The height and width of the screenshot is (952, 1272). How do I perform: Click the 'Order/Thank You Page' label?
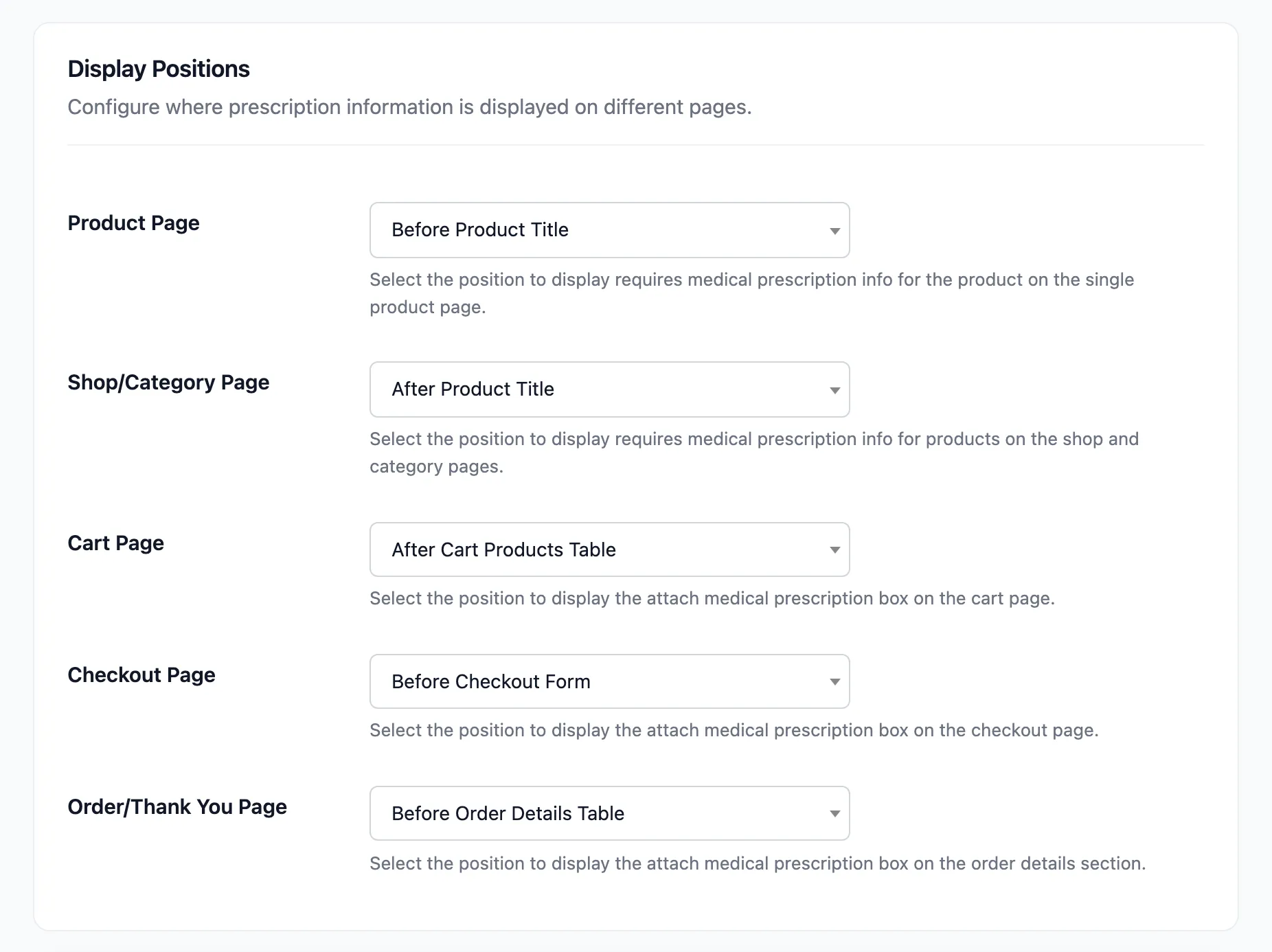(177, 807)
